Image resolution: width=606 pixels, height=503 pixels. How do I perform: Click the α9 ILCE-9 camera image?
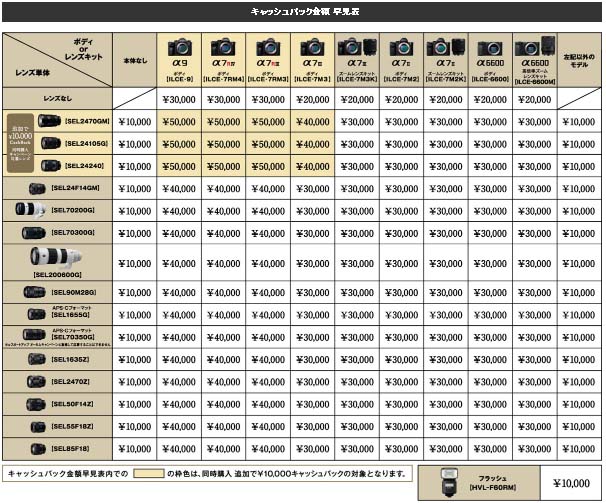coord(179,47)
